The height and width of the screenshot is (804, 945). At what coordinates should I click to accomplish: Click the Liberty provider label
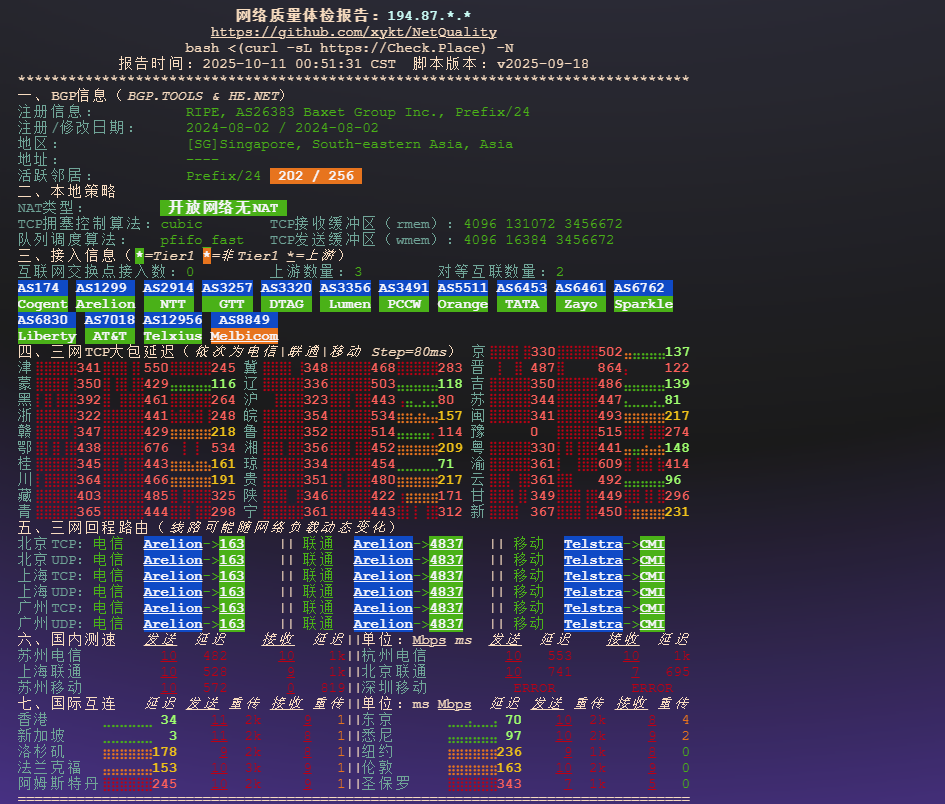coord(46,336)
